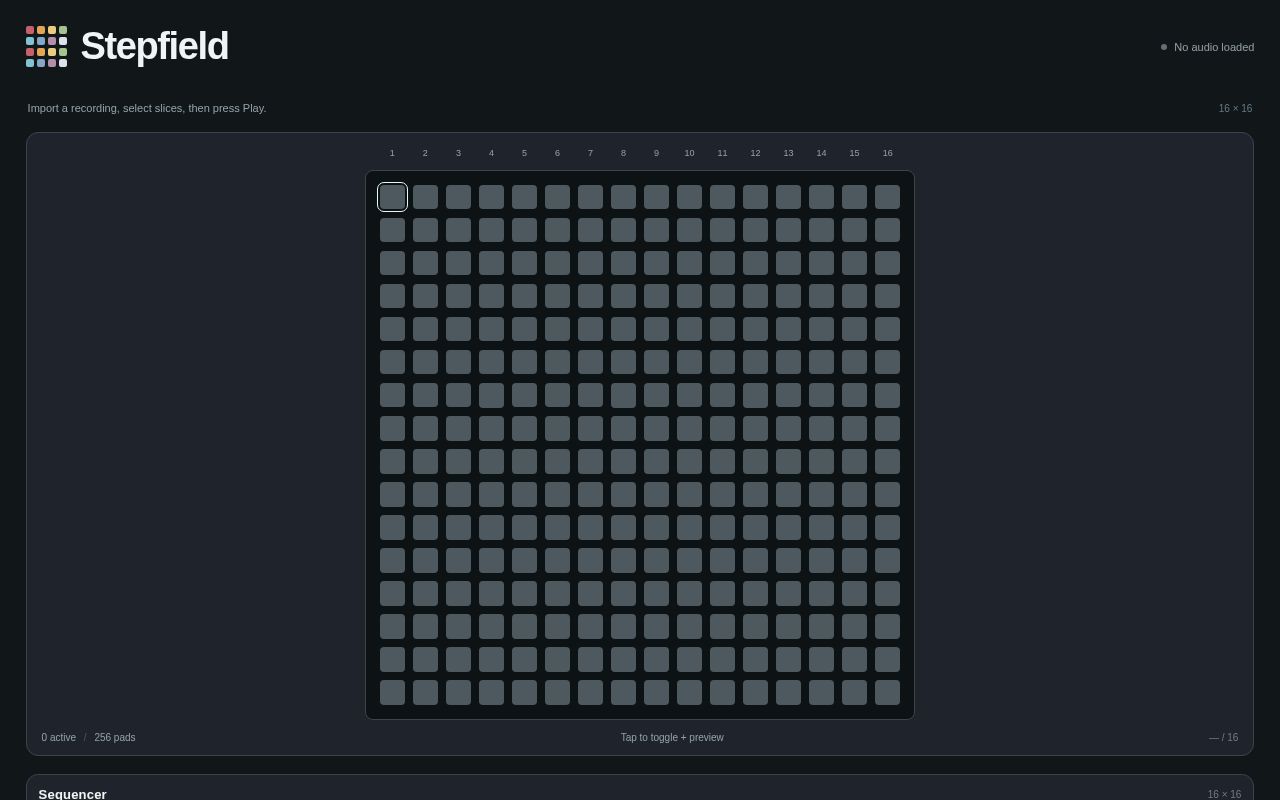Click the Stepfield title text
1280x800 pixels.
pos(154,46)
